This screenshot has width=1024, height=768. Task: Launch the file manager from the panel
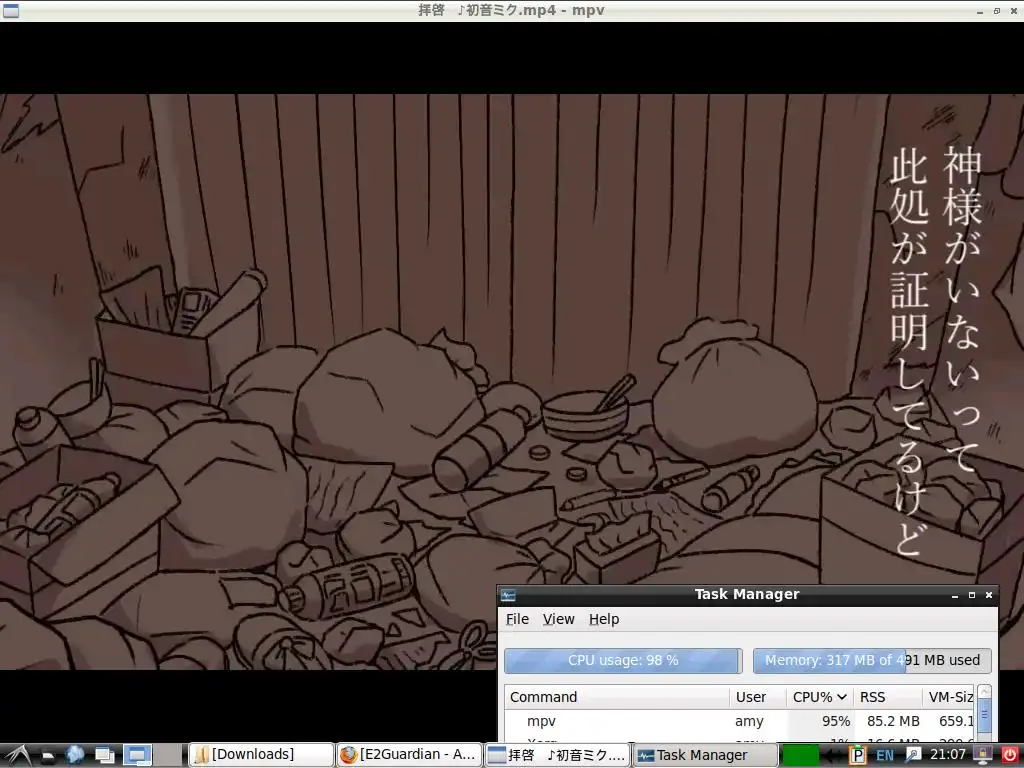48,756
